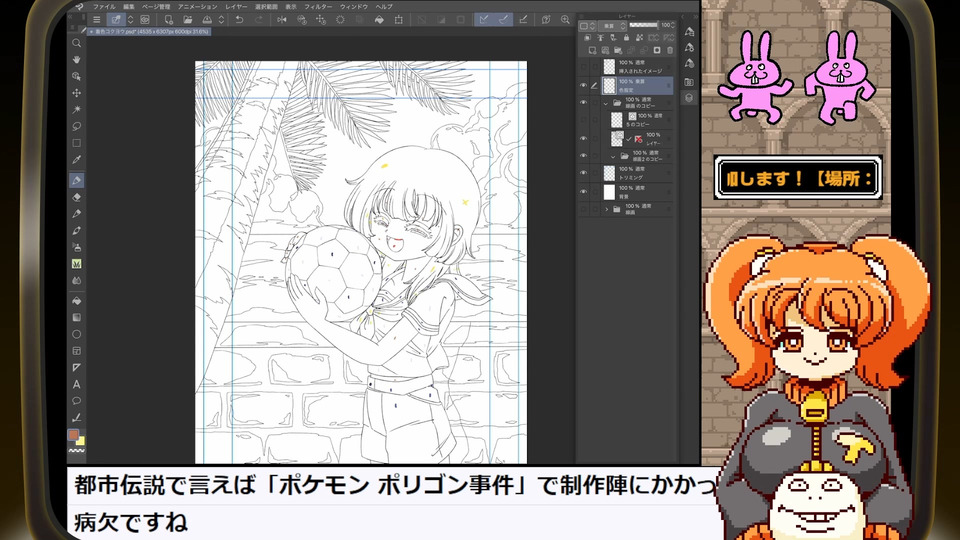Expand the bottom 線画 folder chevron
Screen dimensions: 960x540
[x=607, y=209]
